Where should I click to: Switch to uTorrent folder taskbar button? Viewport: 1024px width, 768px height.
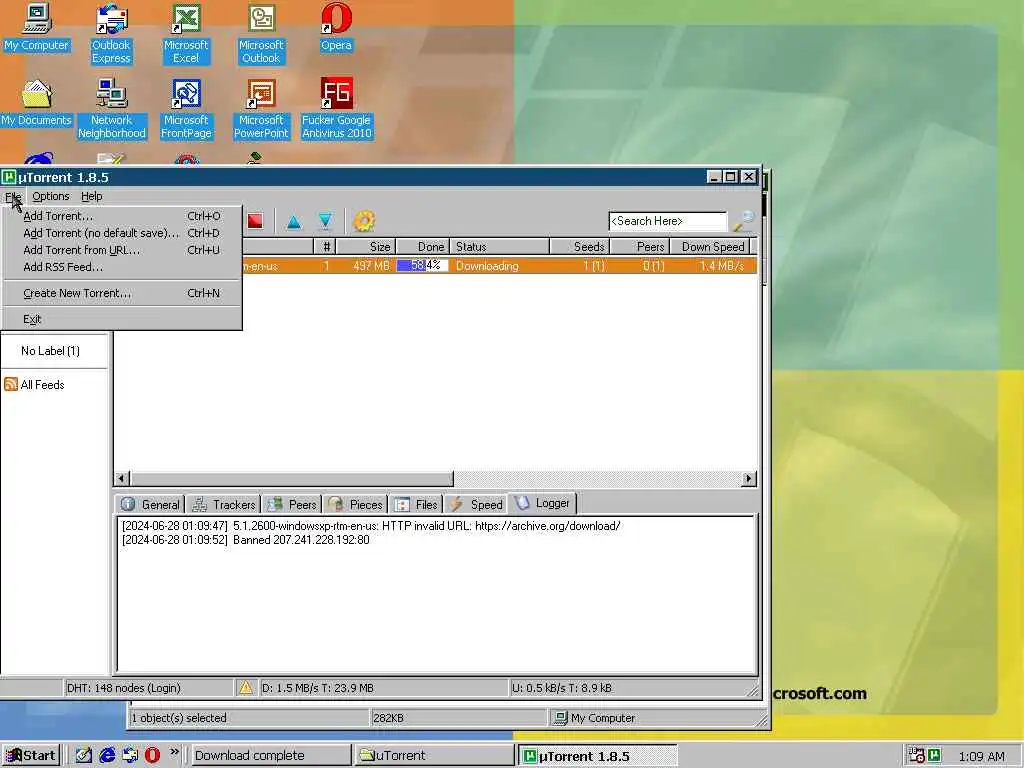434,756
